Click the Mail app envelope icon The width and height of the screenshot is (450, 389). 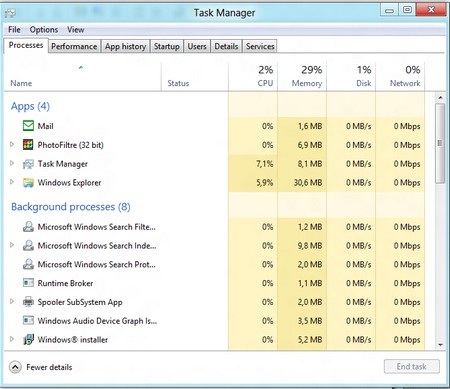pyautogui.click(x=28, y=126)
